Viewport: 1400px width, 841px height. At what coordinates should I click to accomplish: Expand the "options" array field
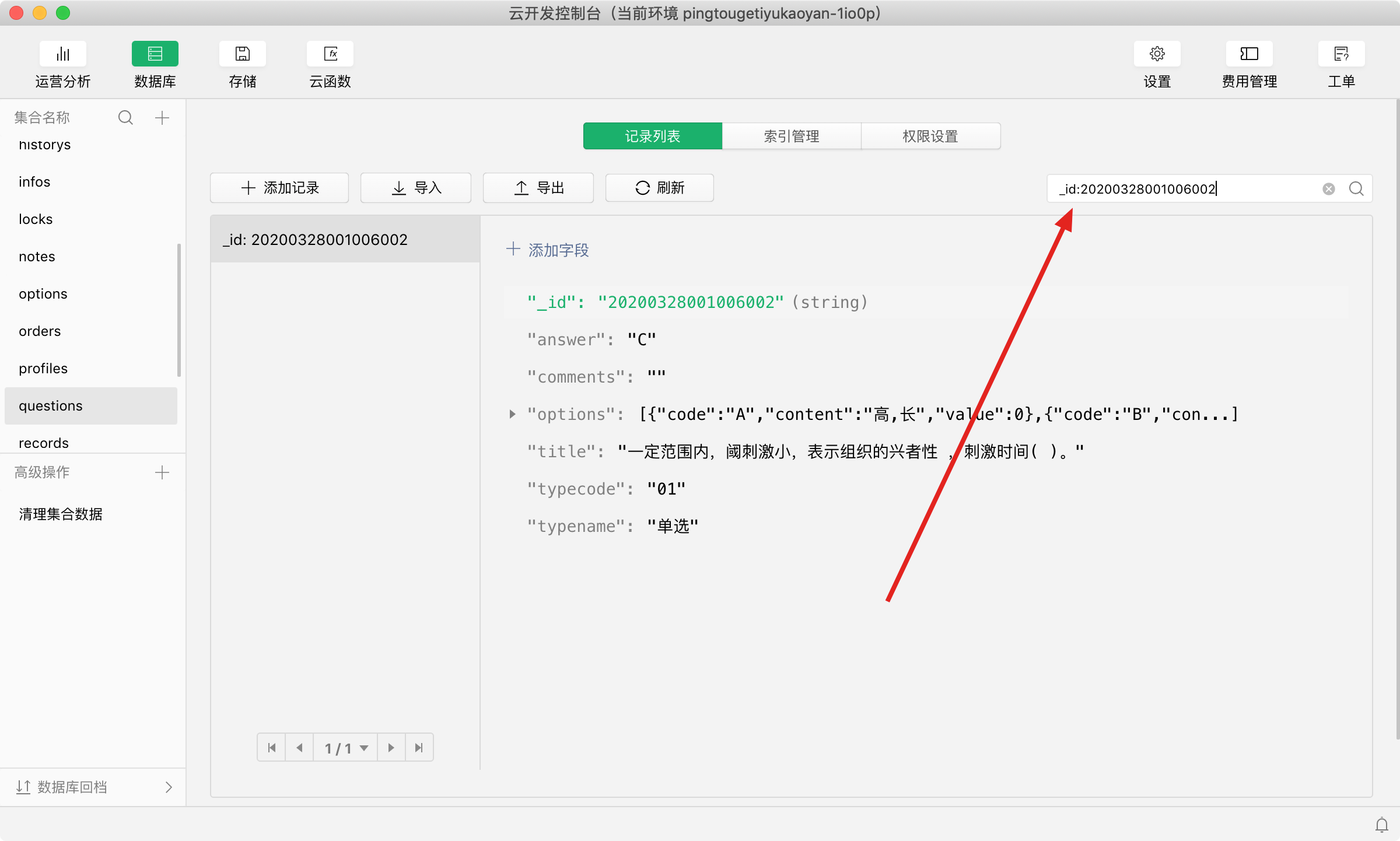(x=512, y=414)
